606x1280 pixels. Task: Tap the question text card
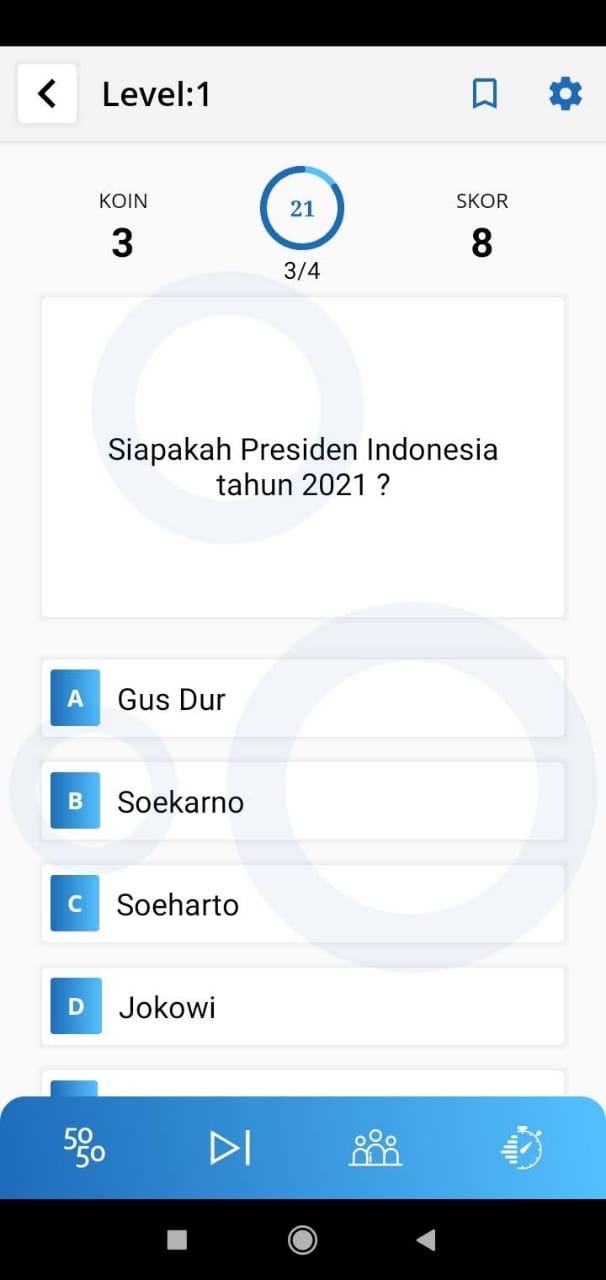tap(303, 457)
